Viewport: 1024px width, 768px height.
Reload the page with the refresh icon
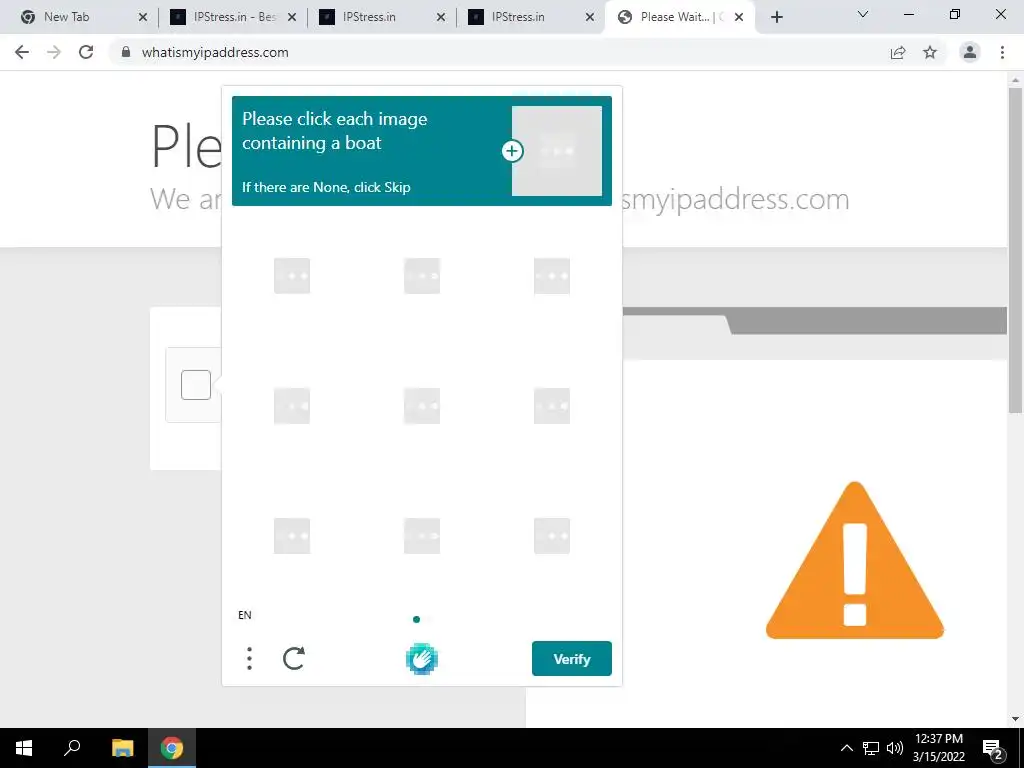86,52
